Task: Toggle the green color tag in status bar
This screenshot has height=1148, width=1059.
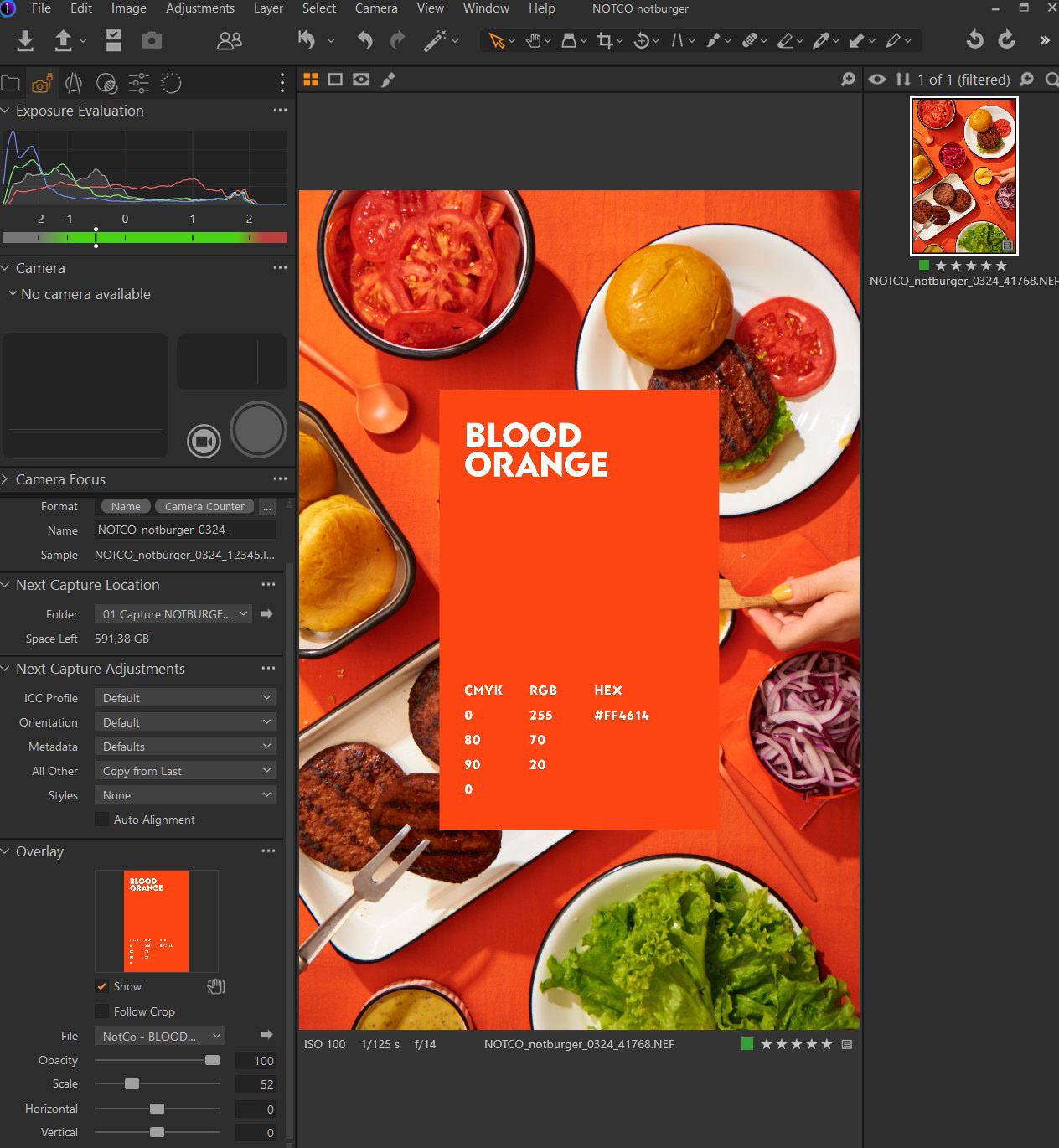Action: pyautogui.click(x=747, y=1044)
